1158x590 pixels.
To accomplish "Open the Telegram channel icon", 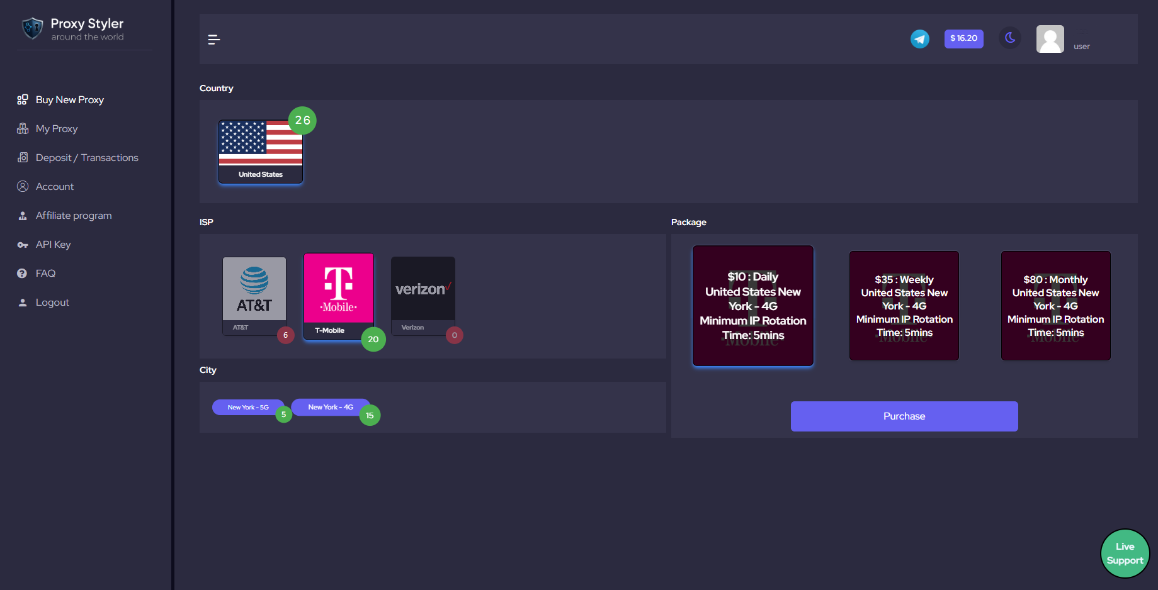I will point(919,39).
